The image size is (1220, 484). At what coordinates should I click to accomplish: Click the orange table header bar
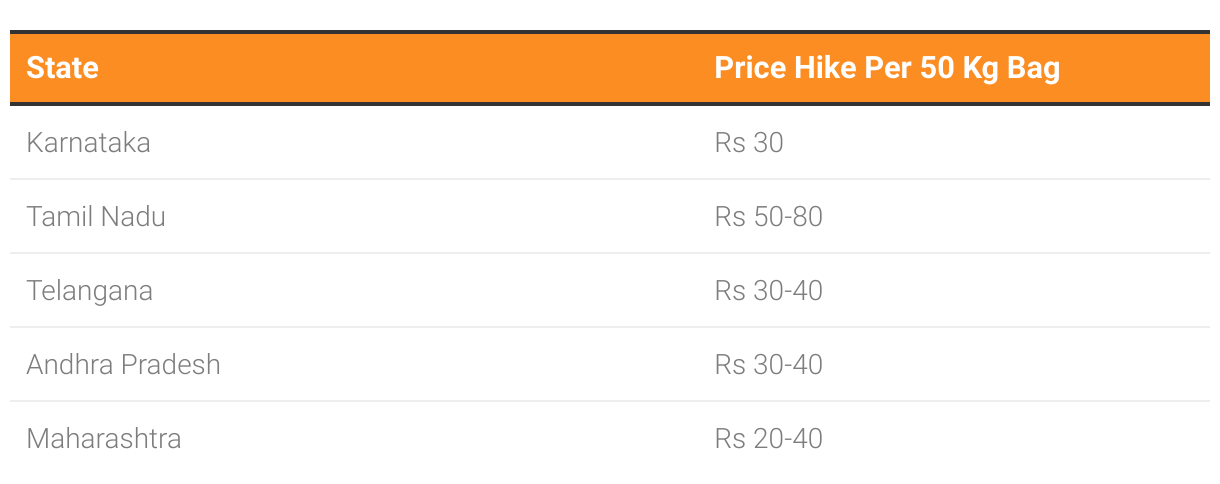(610, 68)
